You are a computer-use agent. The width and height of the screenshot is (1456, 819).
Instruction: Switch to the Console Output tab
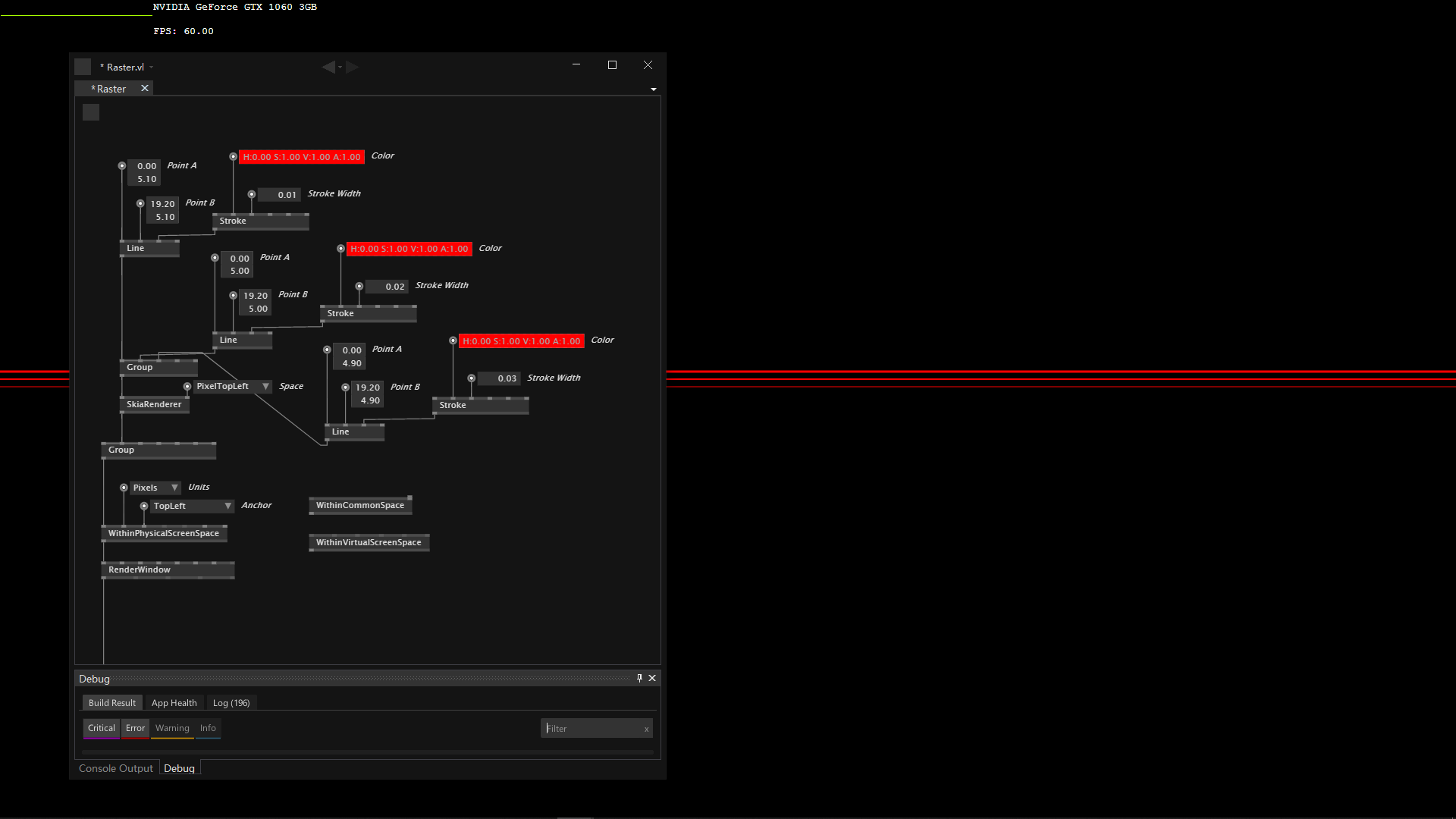pos(116,768)
